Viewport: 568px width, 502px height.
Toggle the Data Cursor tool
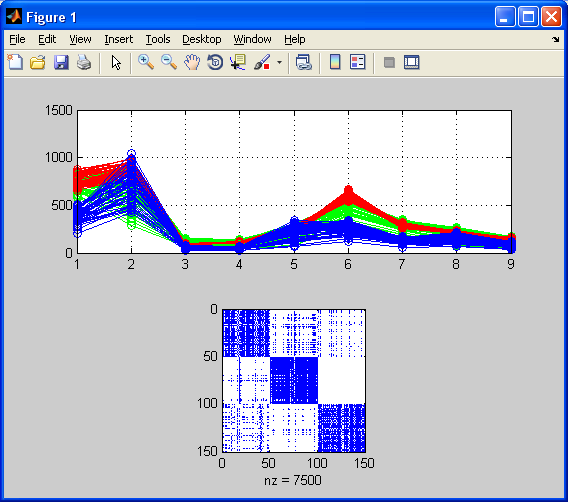[238, 62]
